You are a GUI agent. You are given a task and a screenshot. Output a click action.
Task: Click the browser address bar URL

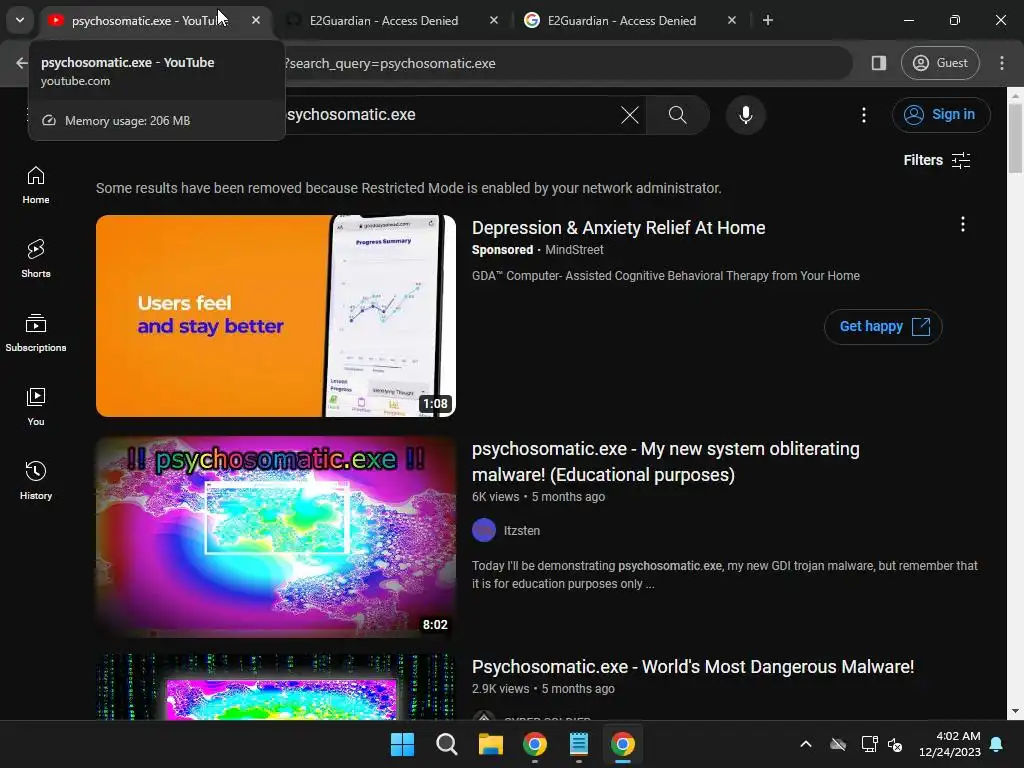pos(567,63)
